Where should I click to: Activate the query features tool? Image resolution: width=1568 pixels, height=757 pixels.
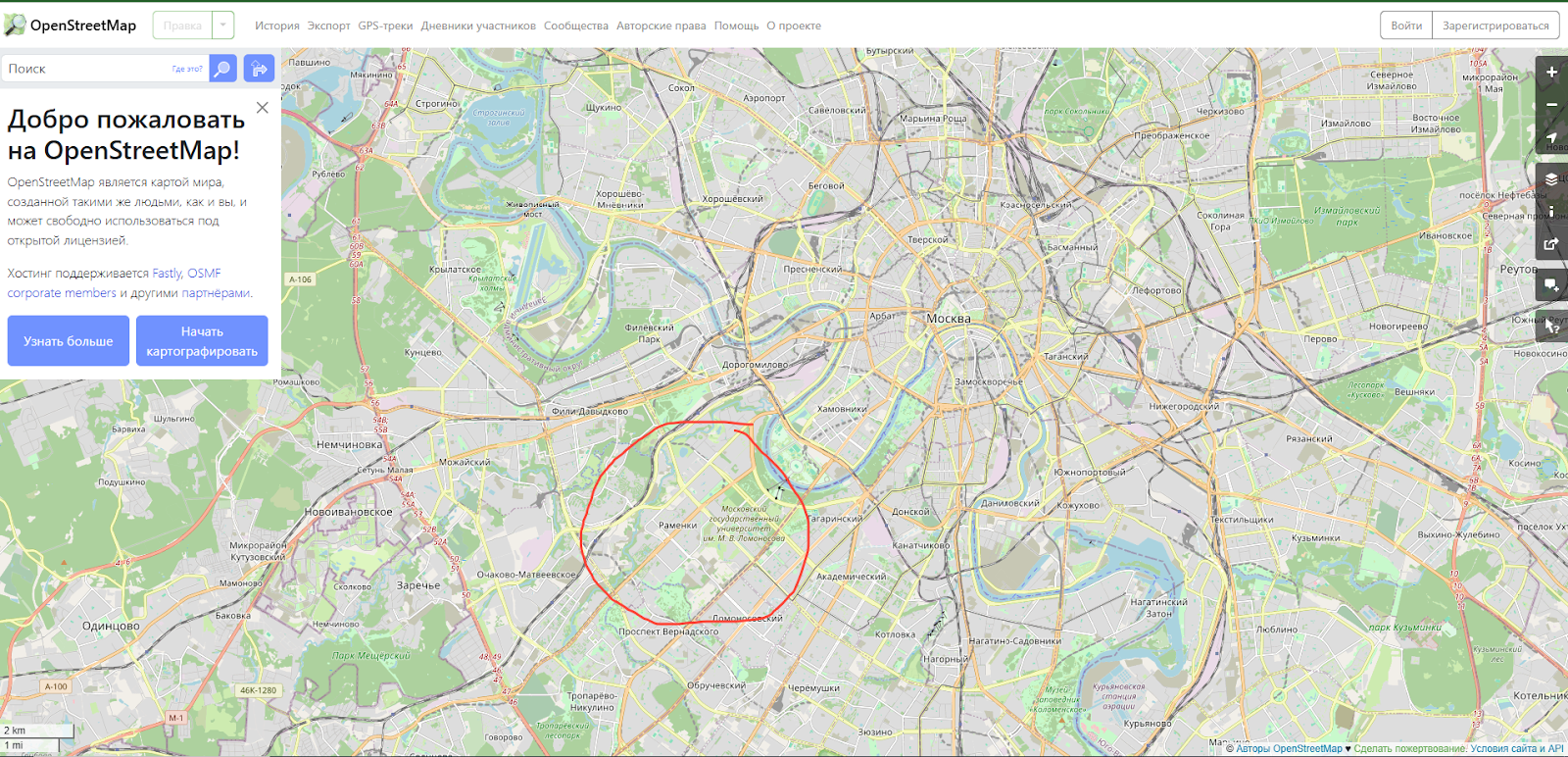click(1551, 327)
